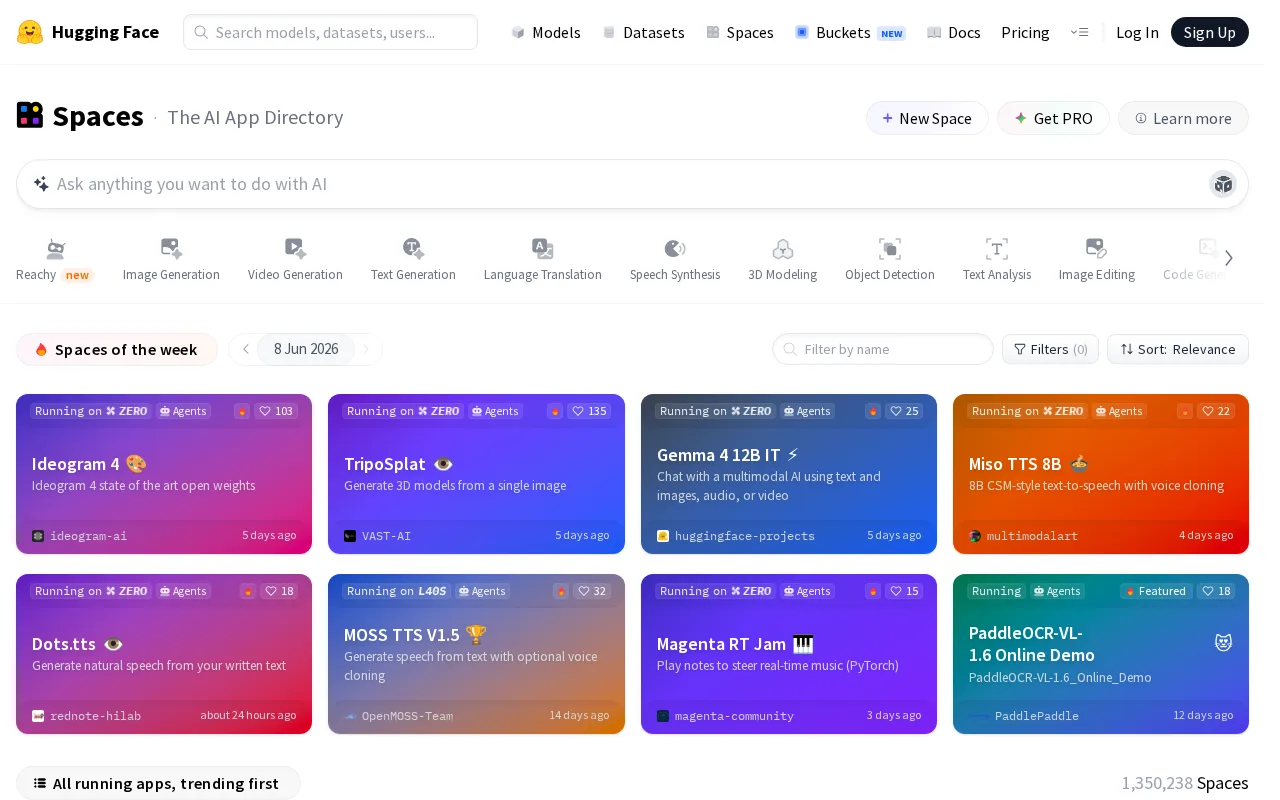
Task: Open the Models page
Action: pyautogui.click(x=546, y=32)
